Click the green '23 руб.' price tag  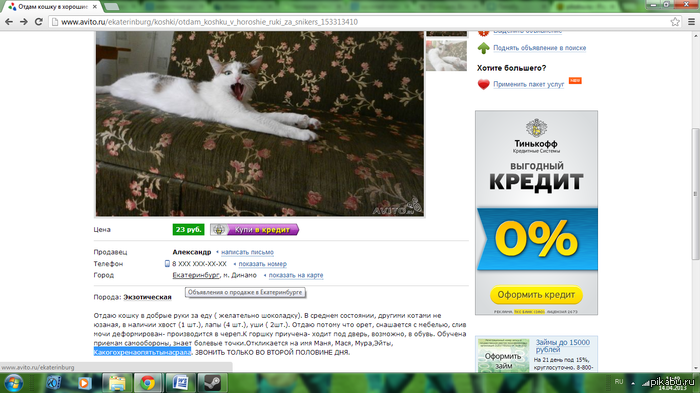click(x=188, y=230)
